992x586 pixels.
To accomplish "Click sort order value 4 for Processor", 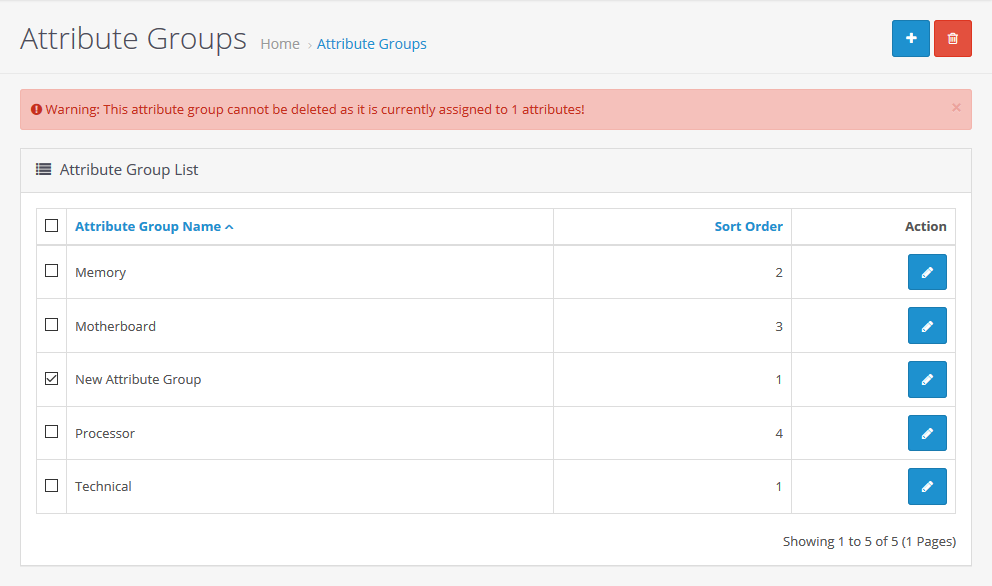I will point(779,433).
